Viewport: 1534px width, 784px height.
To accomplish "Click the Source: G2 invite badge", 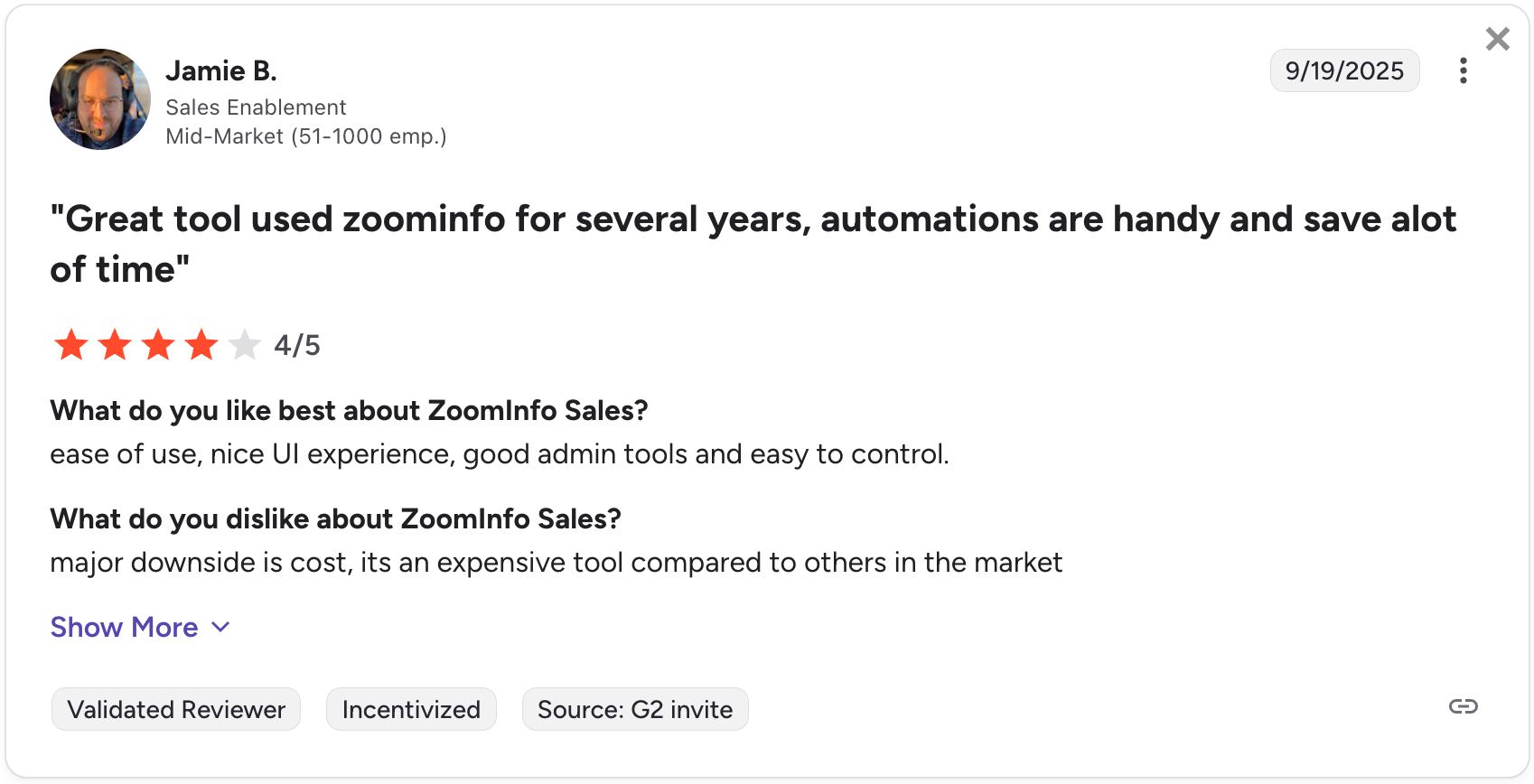I will [x=634, y=709].
